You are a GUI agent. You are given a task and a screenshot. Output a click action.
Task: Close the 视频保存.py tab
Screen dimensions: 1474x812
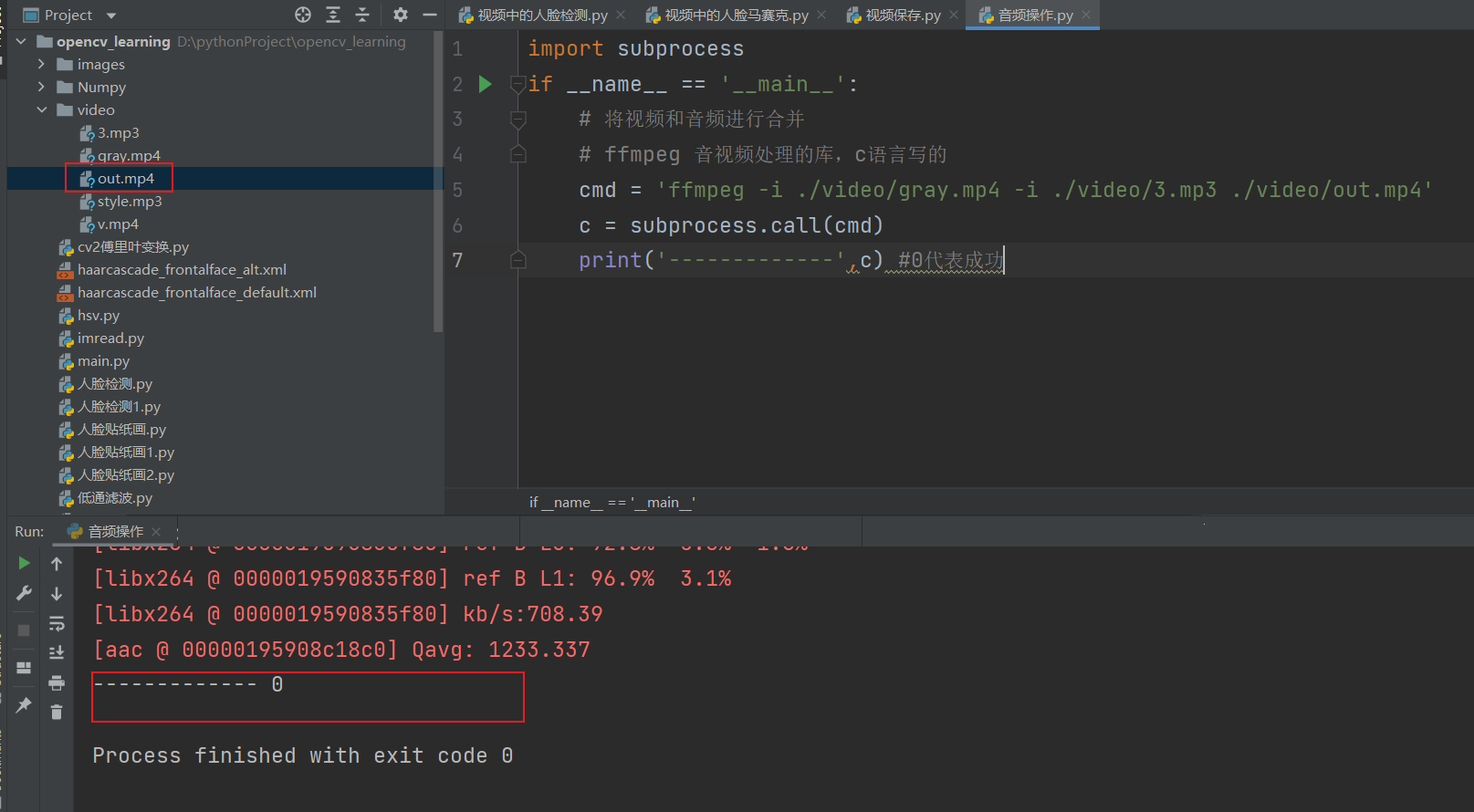(x=954, y=16)
